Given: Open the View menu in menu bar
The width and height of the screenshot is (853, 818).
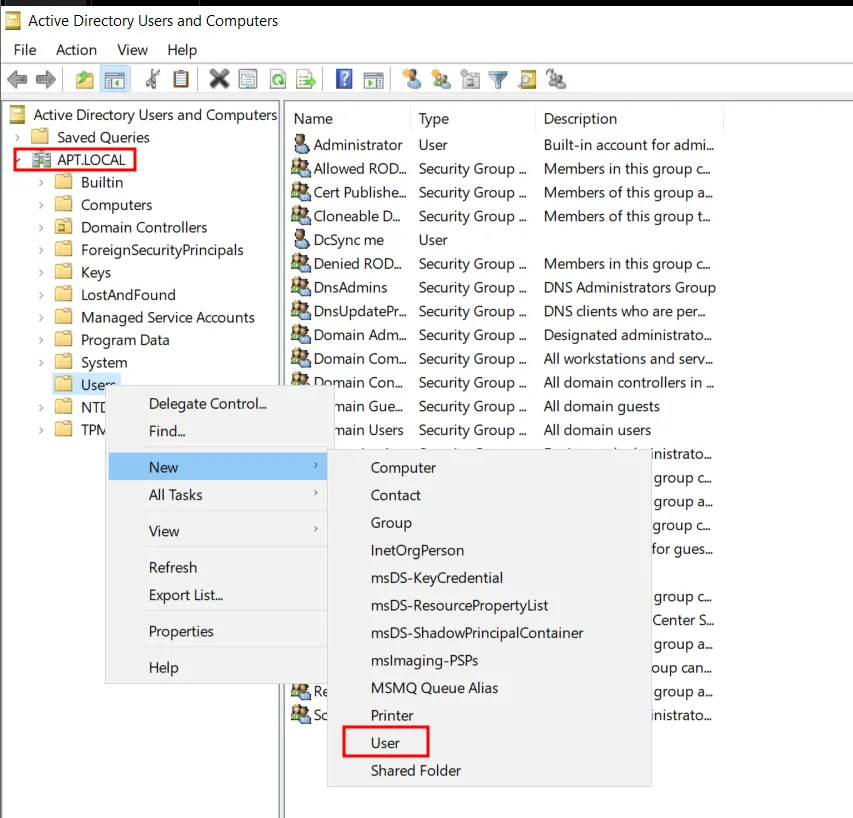Looking at the screenshot, I should tap(132, 50).
